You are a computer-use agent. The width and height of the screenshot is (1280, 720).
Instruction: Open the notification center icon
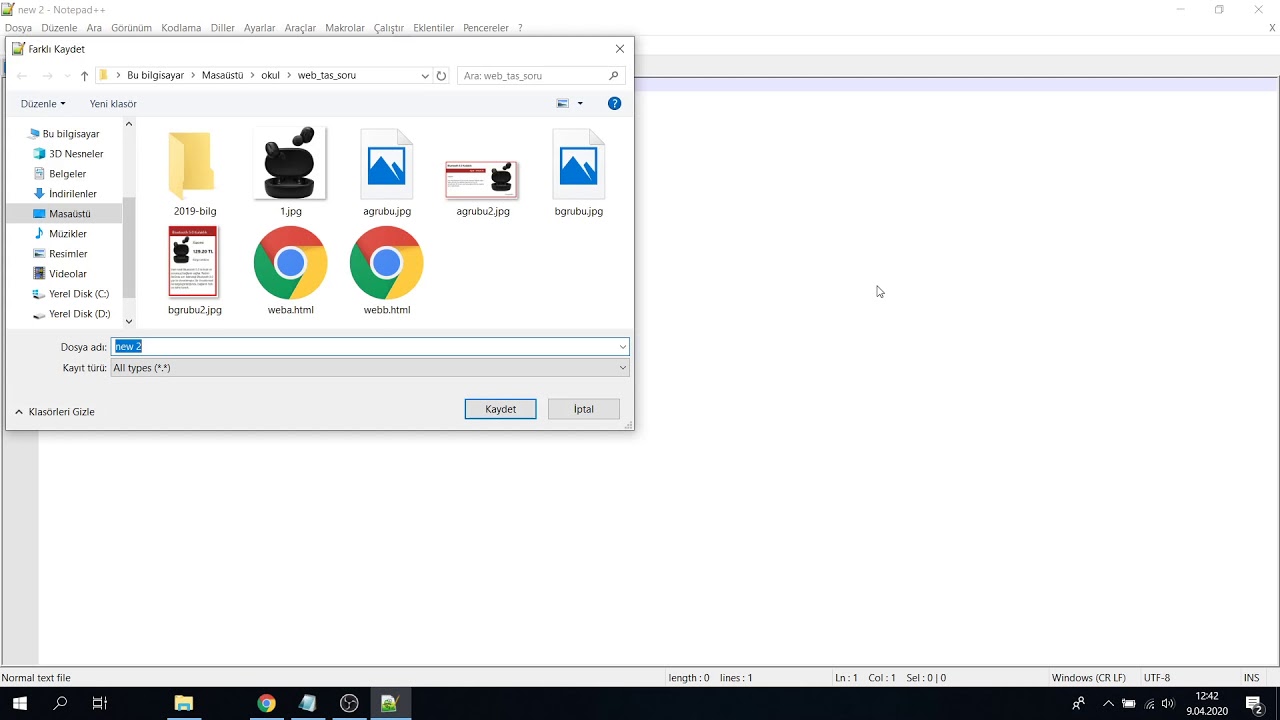(x=1254, y=703)
